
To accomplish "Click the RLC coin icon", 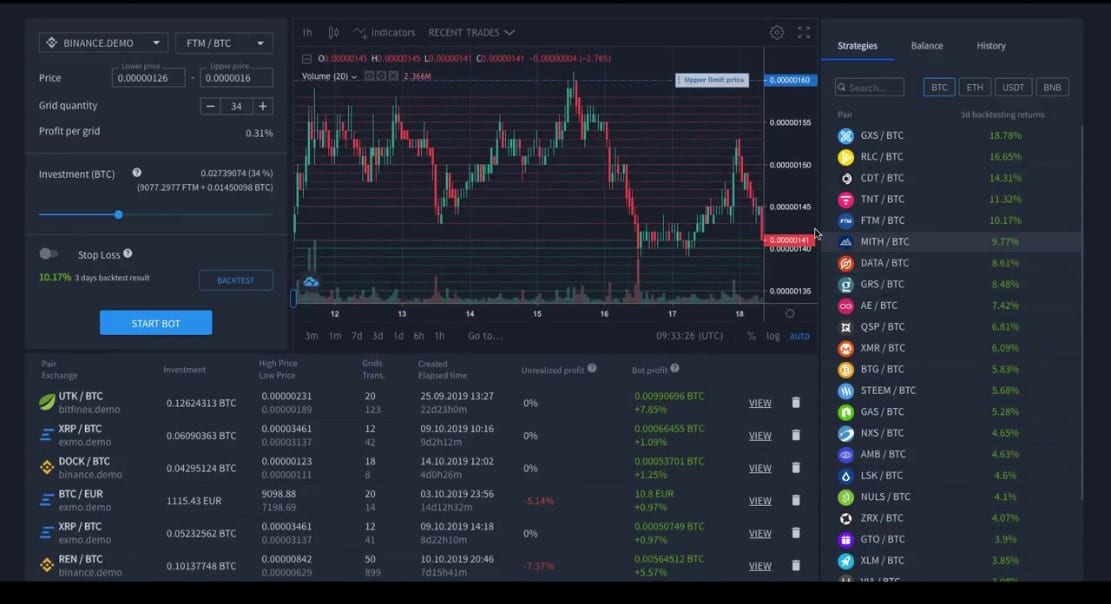I will tap(845, 157).
